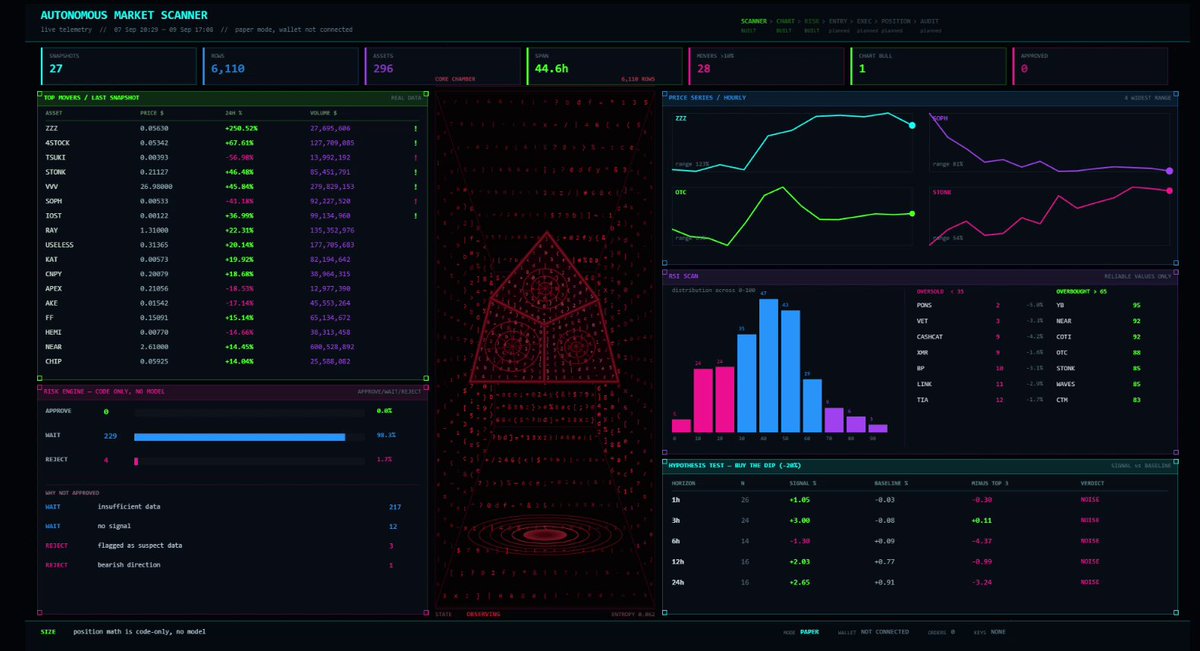Select the HEMI row in Top Movers
The height and width of the screenshot is (651, 1200).
(232, 331)
